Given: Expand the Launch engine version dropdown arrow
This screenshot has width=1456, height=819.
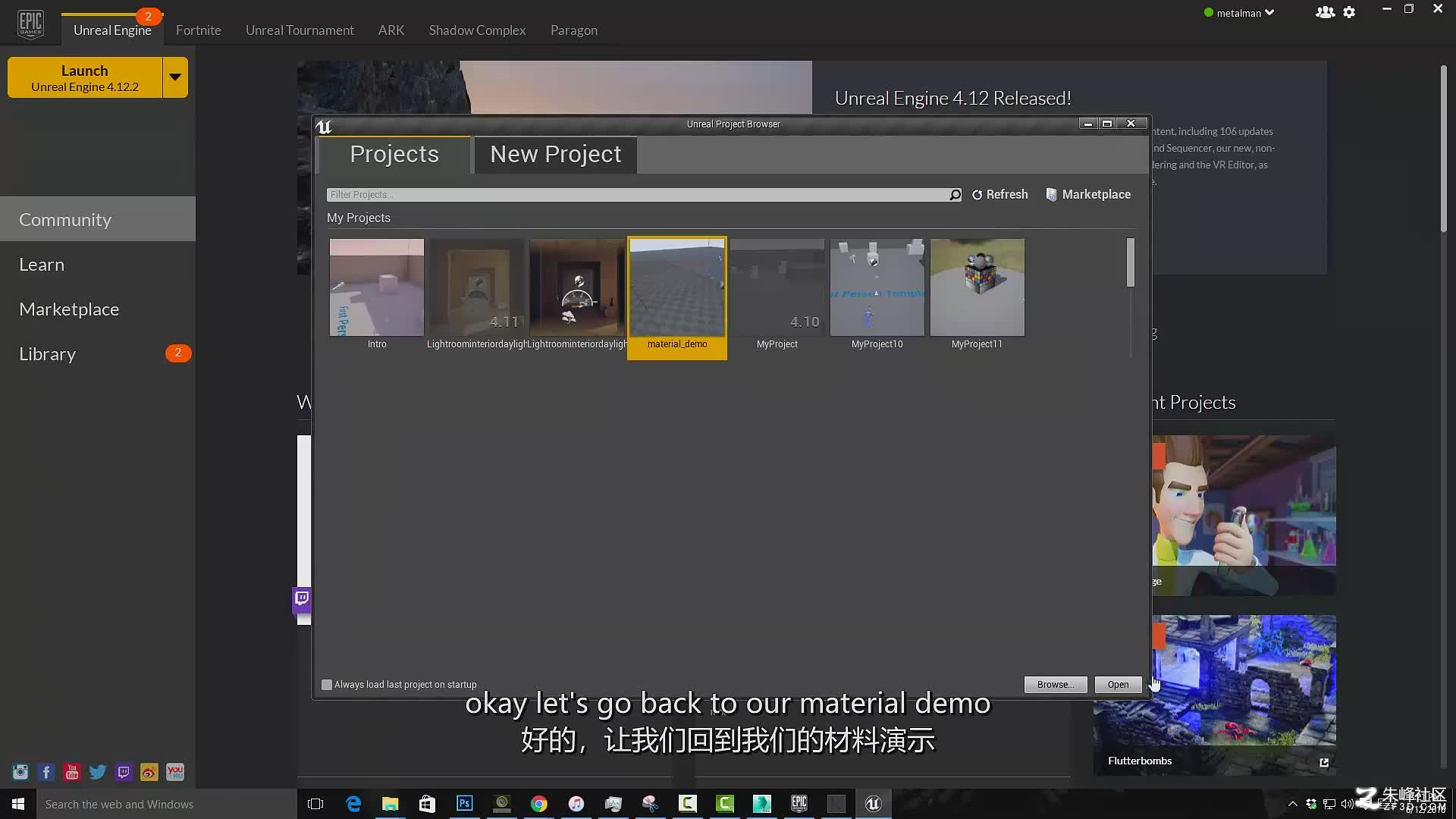Looking at the screenshot, I should click(x=175, y=77).
